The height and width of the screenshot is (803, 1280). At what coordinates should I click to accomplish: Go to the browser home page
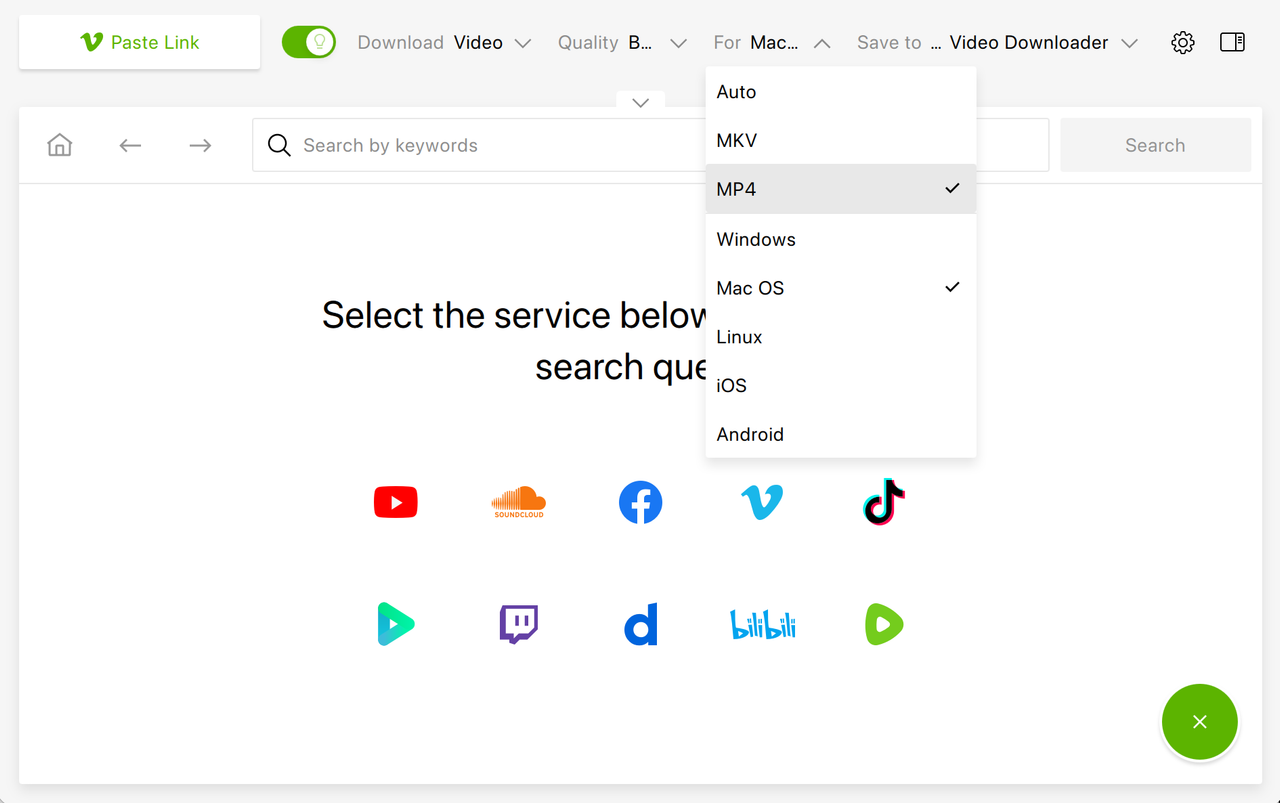click(x=60, y=145)
